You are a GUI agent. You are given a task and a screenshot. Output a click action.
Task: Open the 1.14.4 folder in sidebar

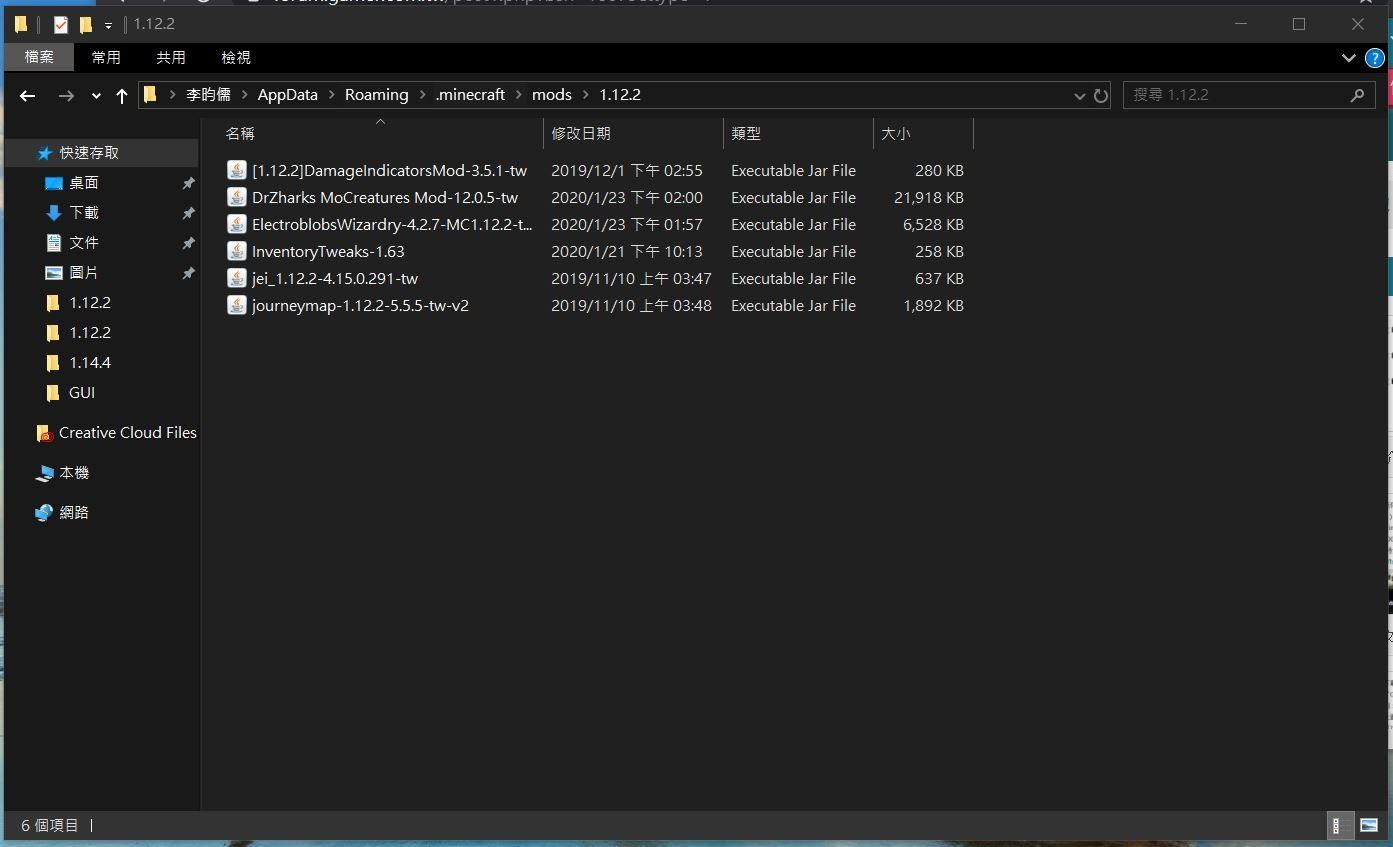[90, 363]
